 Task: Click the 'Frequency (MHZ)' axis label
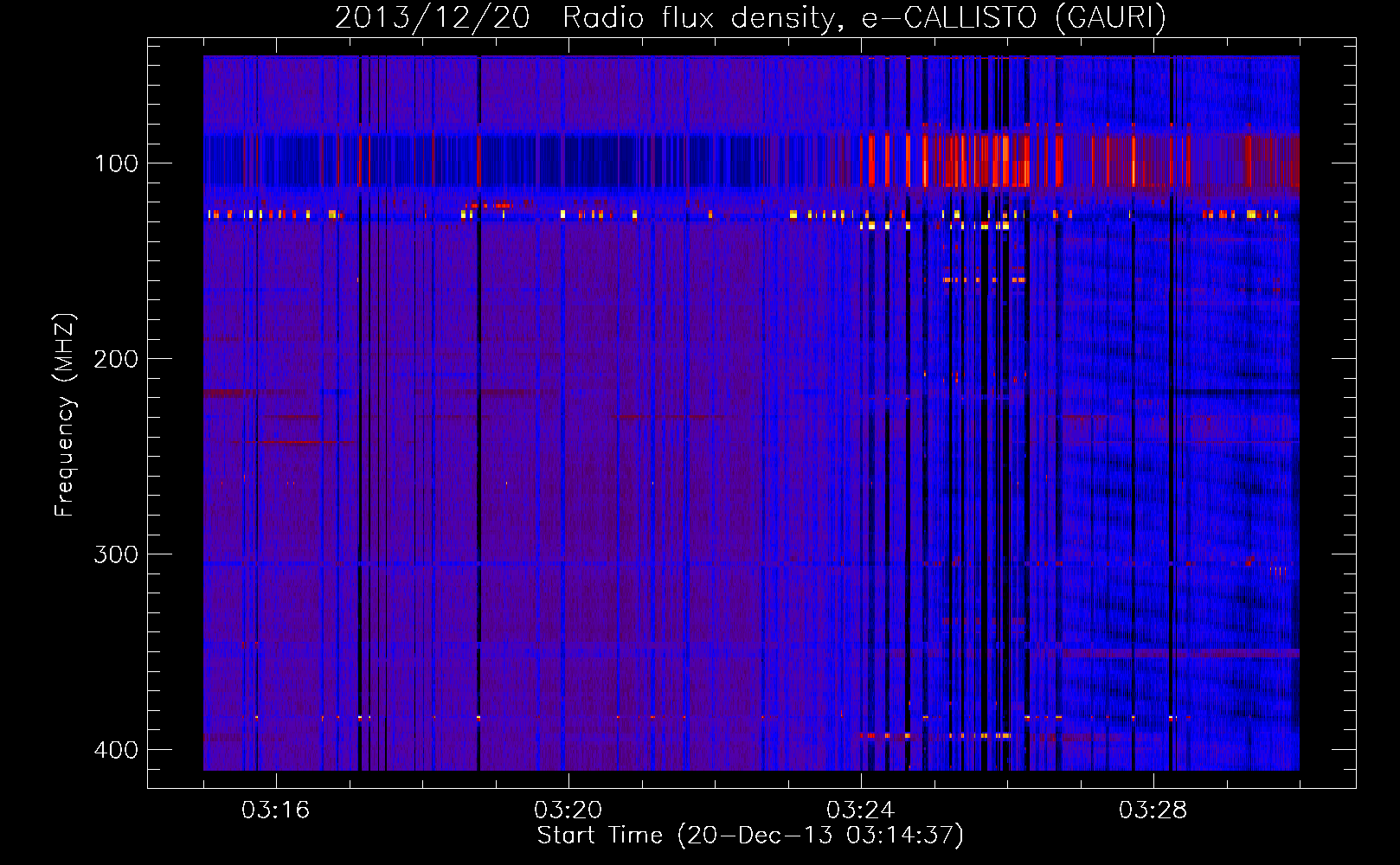pos(65,415)
